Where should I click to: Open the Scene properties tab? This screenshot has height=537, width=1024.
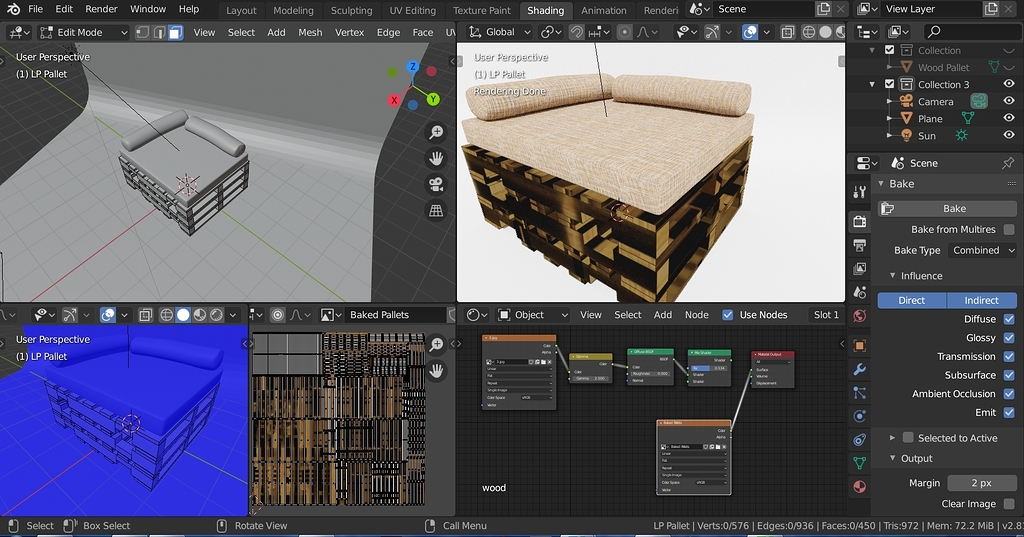click(859, 292)
